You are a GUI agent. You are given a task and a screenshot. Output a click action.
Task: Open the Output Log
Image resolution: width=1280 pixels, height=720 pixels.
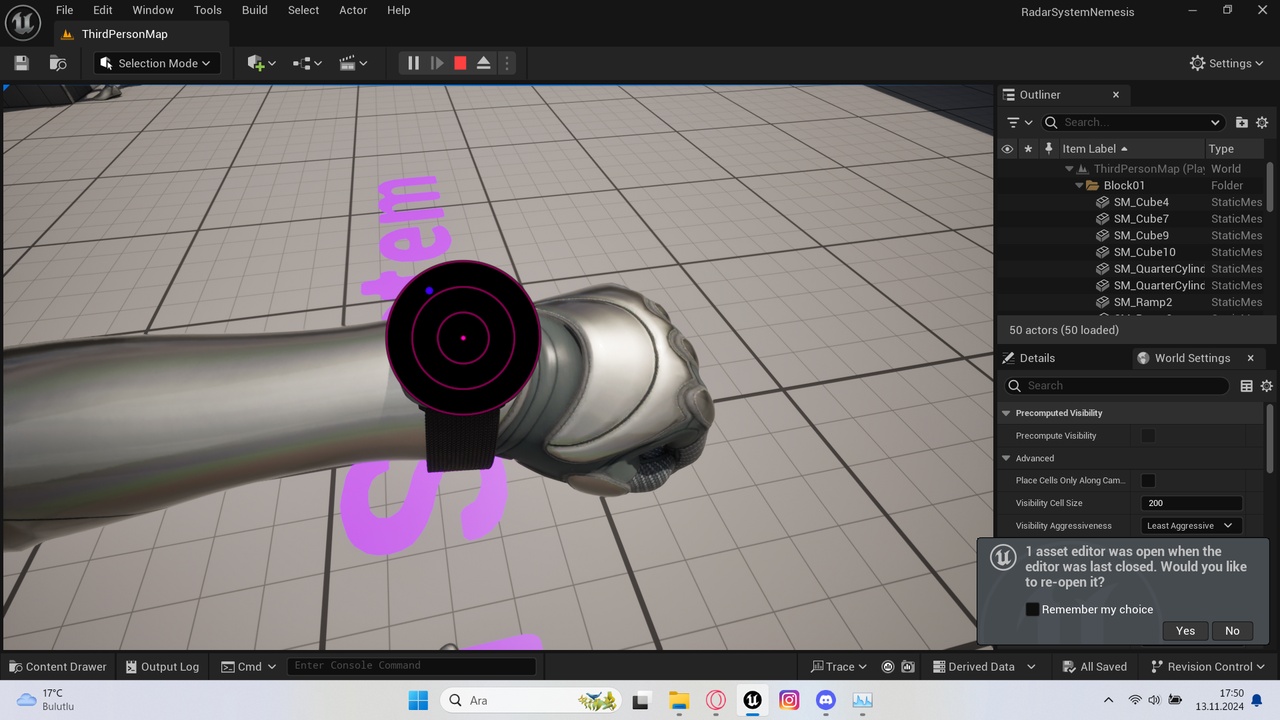pyautogui.click(x=163, y=666)
